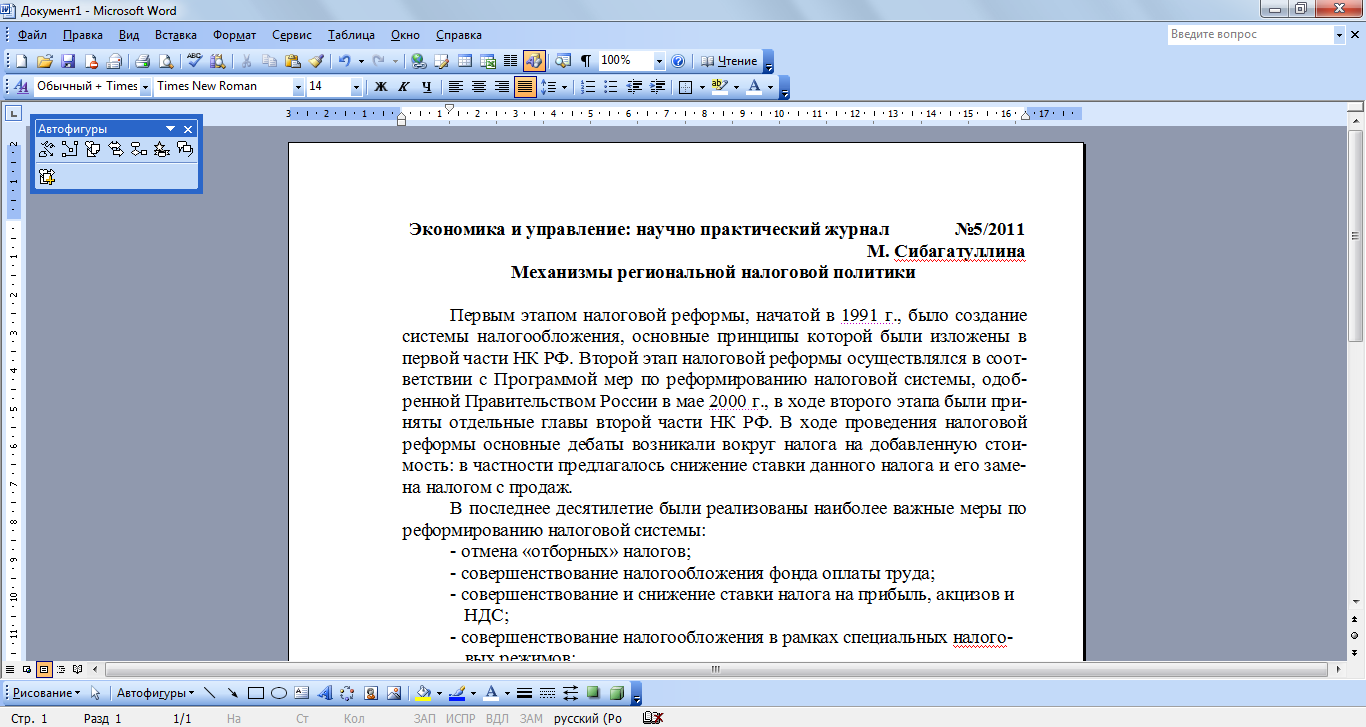The height and width of the screenshot is (727, 1366).
Task: Toggle bulleted list formatting
Action: point(611,87)
